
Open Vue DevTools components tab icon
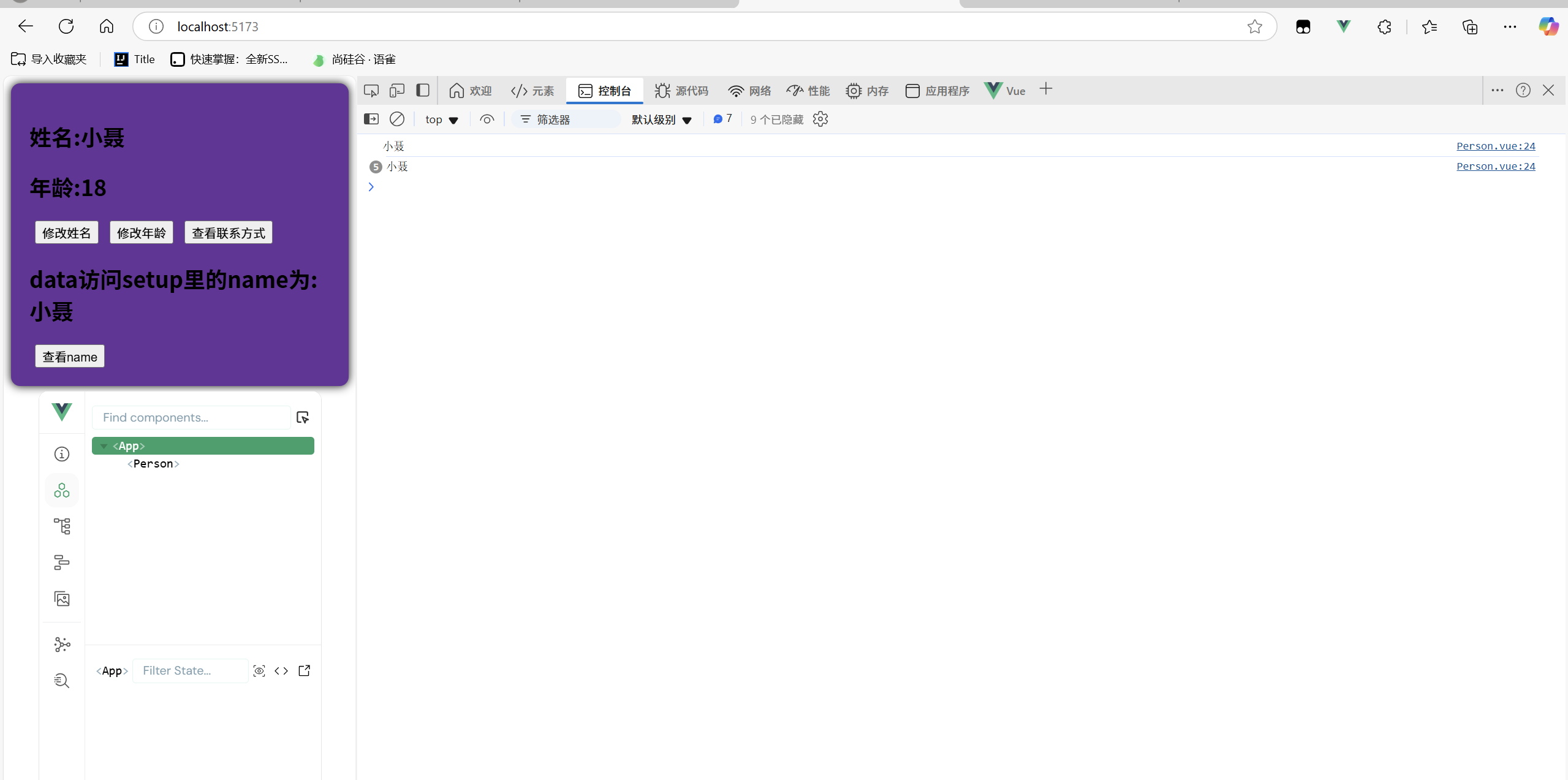[62, 490]
